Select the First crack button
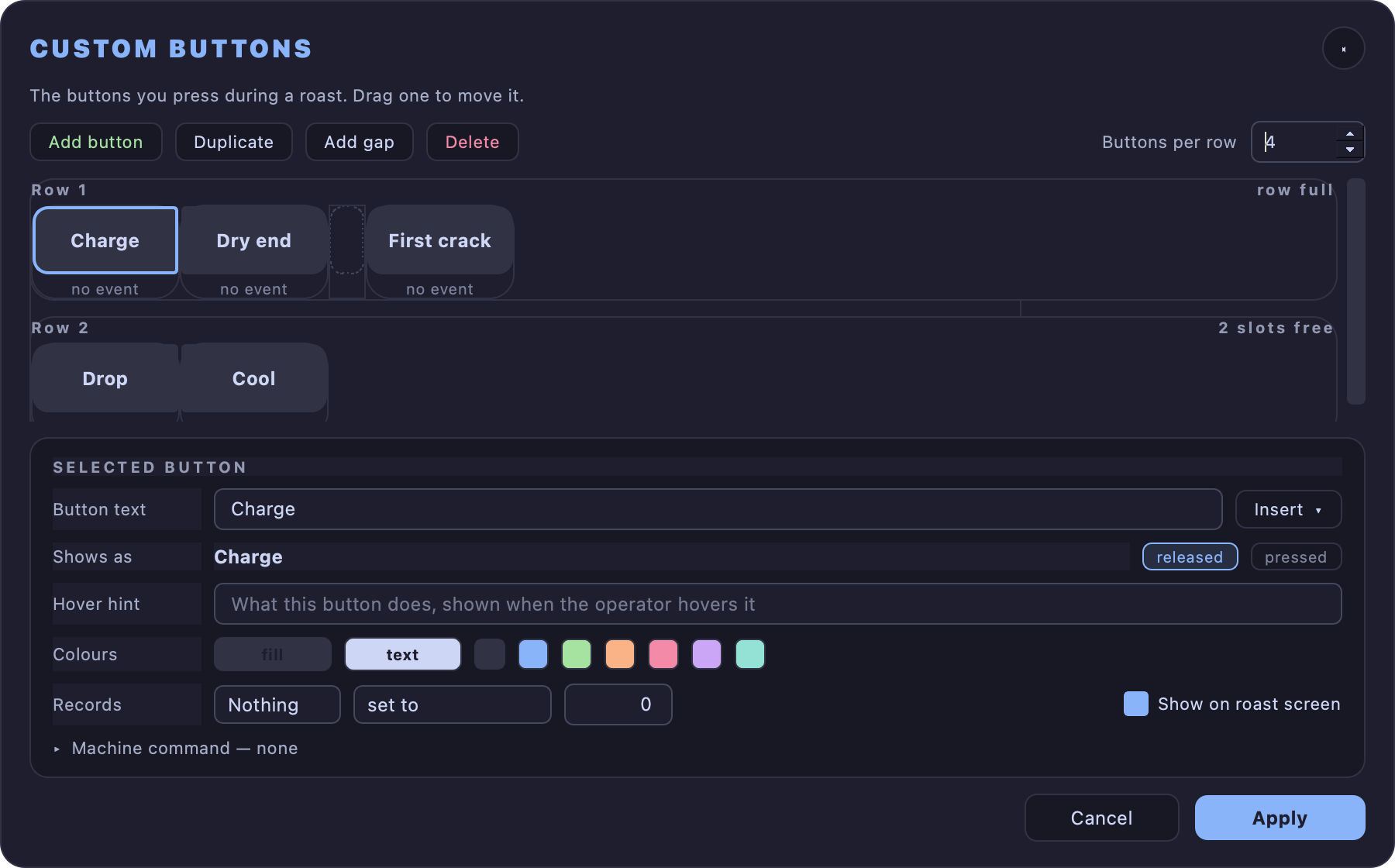The height and width of the screenshot is (868, 1395). point(440,240)
